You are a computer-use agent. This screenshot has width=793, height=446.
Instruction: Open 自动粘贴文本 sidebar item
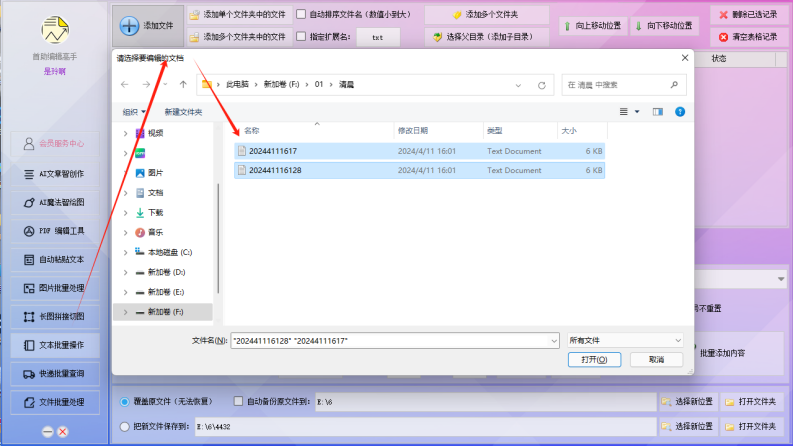click(55, 259)
